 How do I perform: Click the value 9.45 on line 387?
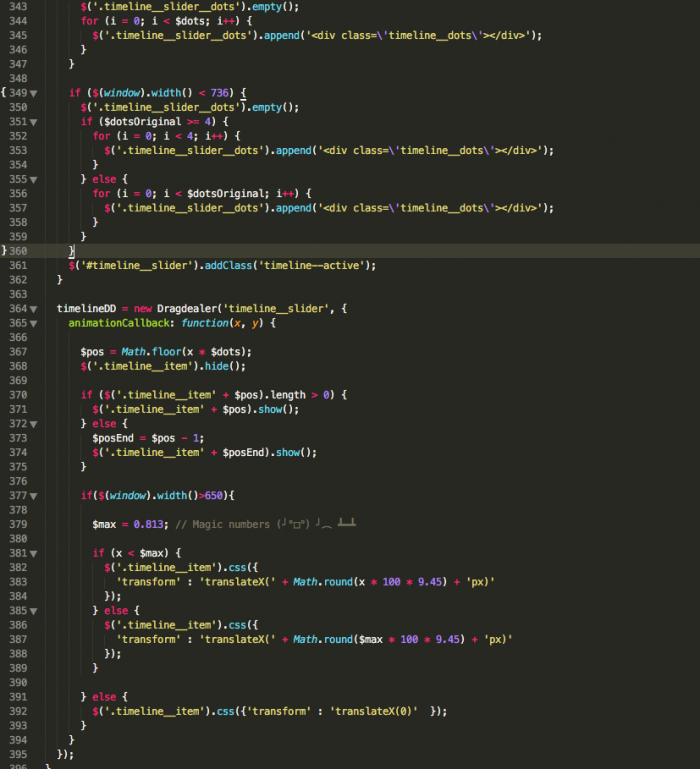(448, 639)
